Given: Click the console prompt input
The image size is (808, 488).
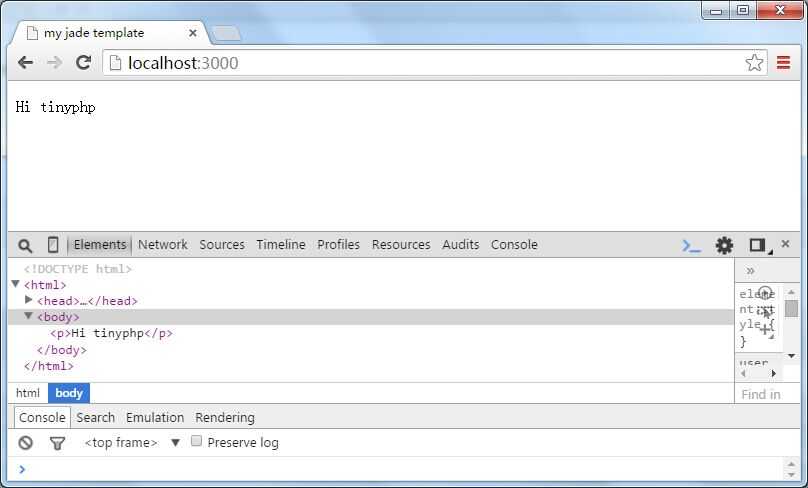Looking at the screenshot, I should pyautogui.click(x=402, y=469).
